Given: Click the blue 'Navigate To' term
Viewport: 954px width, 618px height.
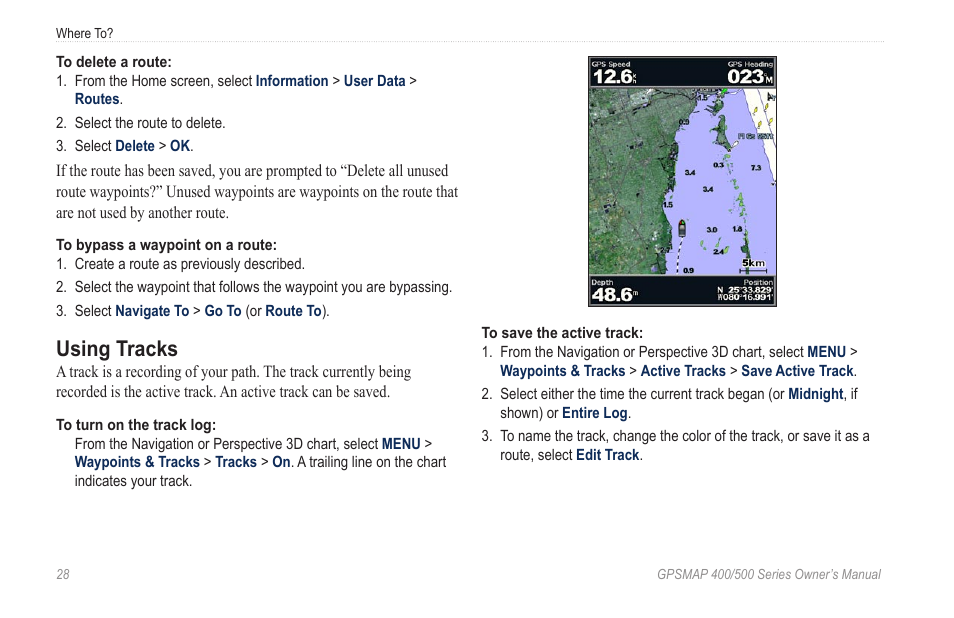Looking at the screenshot, I should [x=152, y=311].
